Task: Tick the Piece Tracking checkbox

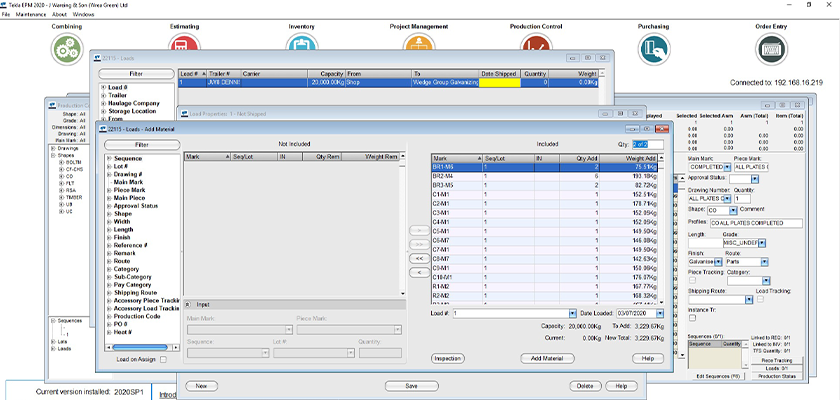Action: click(693, 279)
